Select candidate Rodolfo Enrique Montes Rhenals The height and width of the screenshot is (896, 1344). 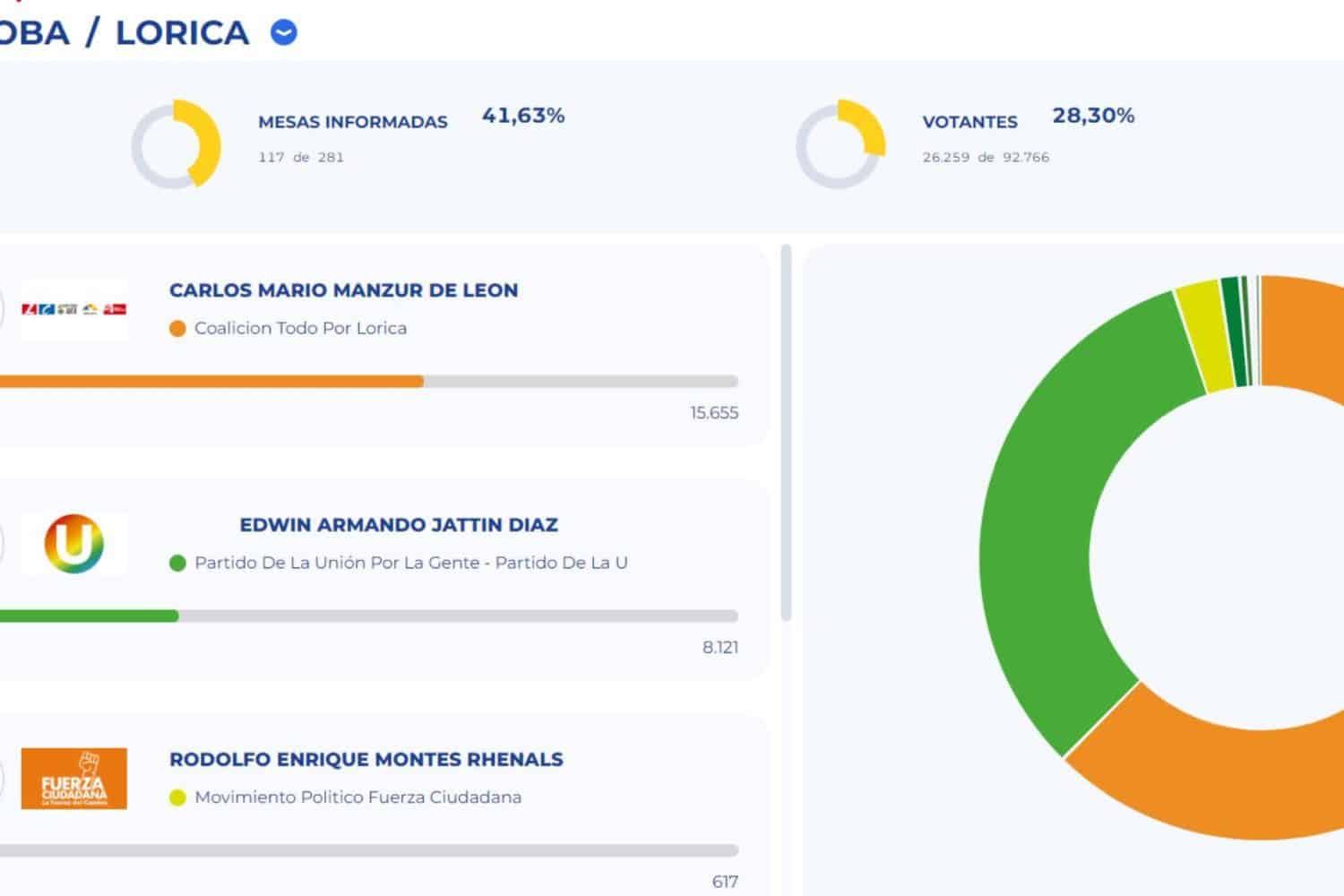click(366, 760)
